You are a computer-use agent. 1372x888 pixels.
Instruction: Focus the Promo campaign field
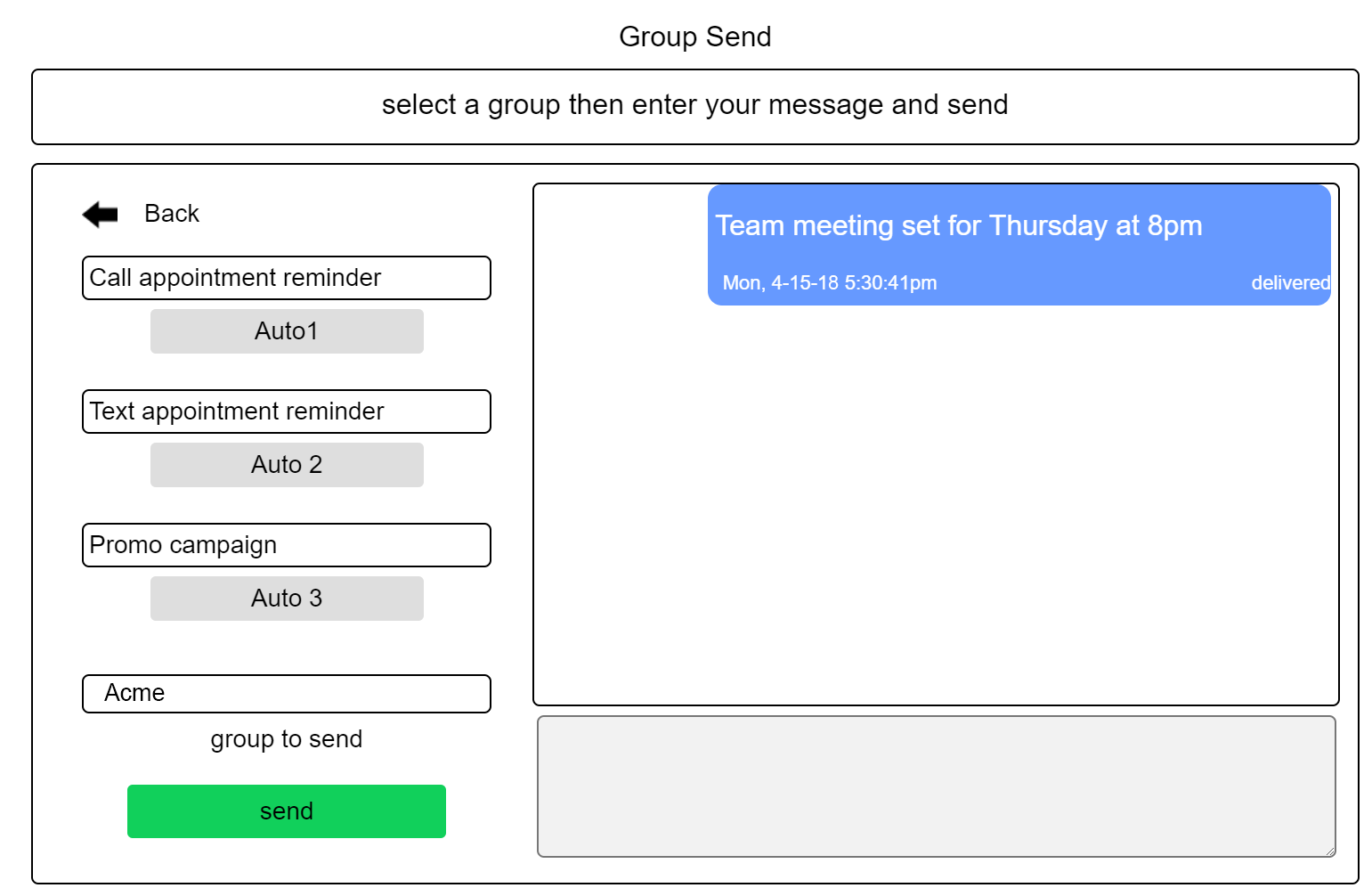pyautogui.click(x=286, y=545)
